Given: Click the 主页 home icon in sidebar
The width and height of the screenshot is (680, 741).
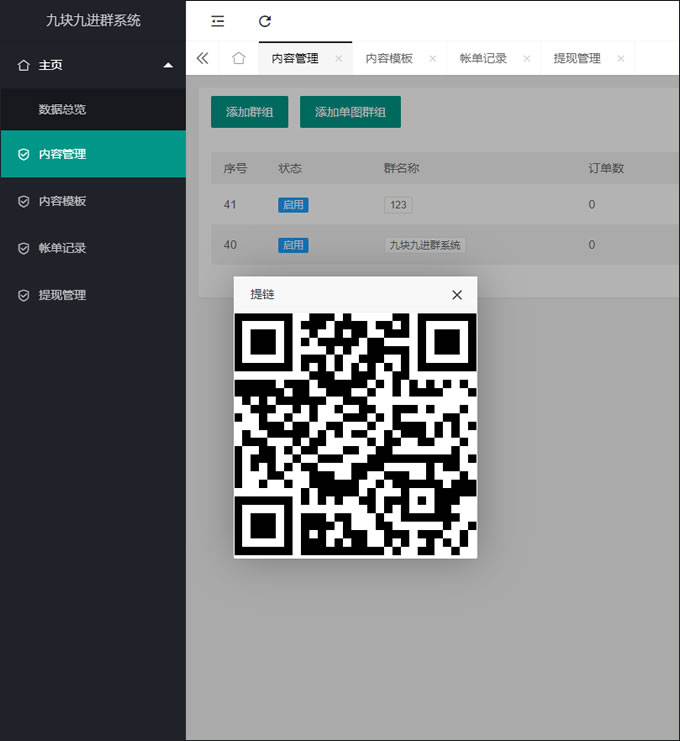Looking at the screenshot, I should click(24, 65).
